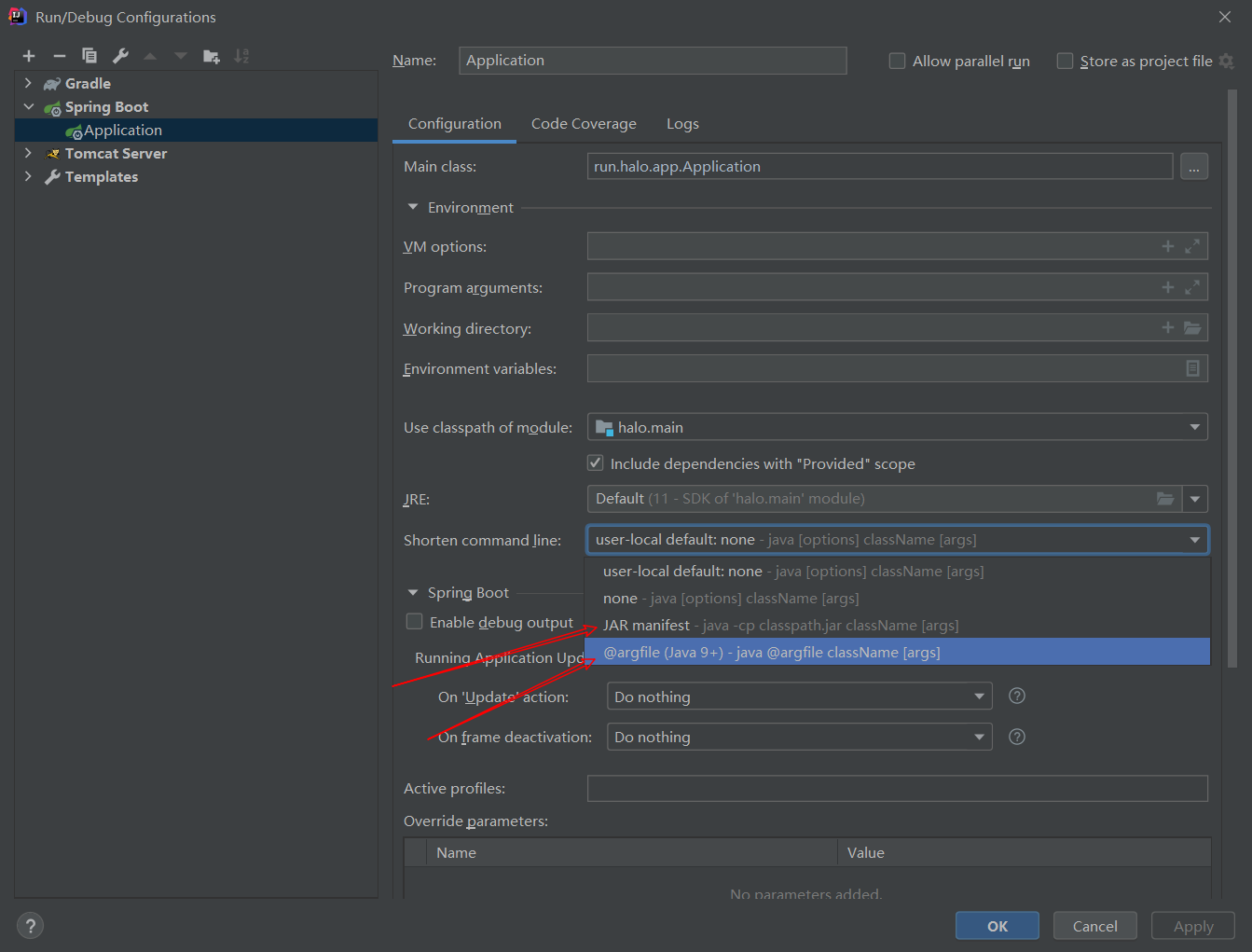Viewport: 1252px width, 952px height.
Task: Enable Allow parallel run checkbox
Action: [897, 61]
